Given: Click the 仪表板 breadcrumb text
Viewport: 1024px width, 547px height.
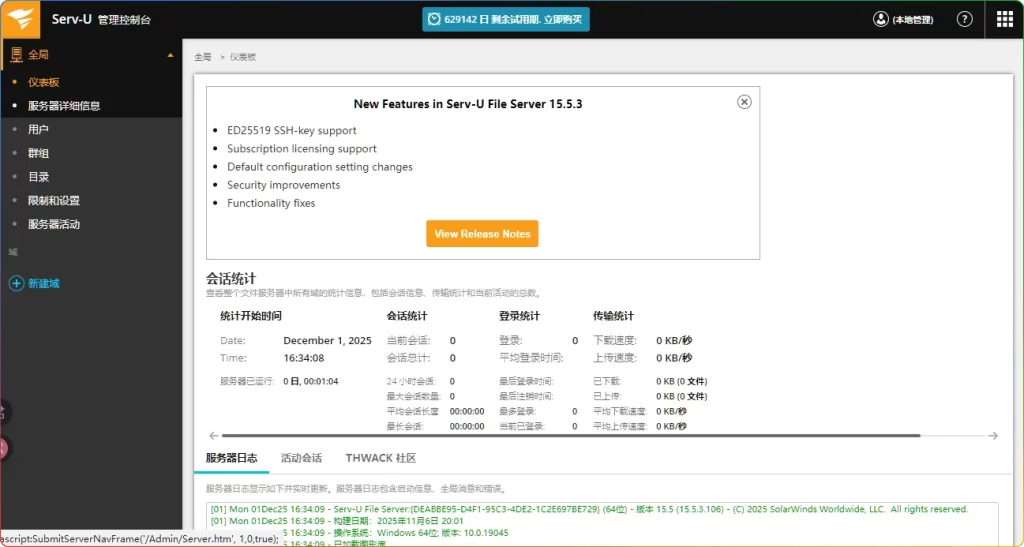Looking at the screenshot, I should click(x=243, y=57).
